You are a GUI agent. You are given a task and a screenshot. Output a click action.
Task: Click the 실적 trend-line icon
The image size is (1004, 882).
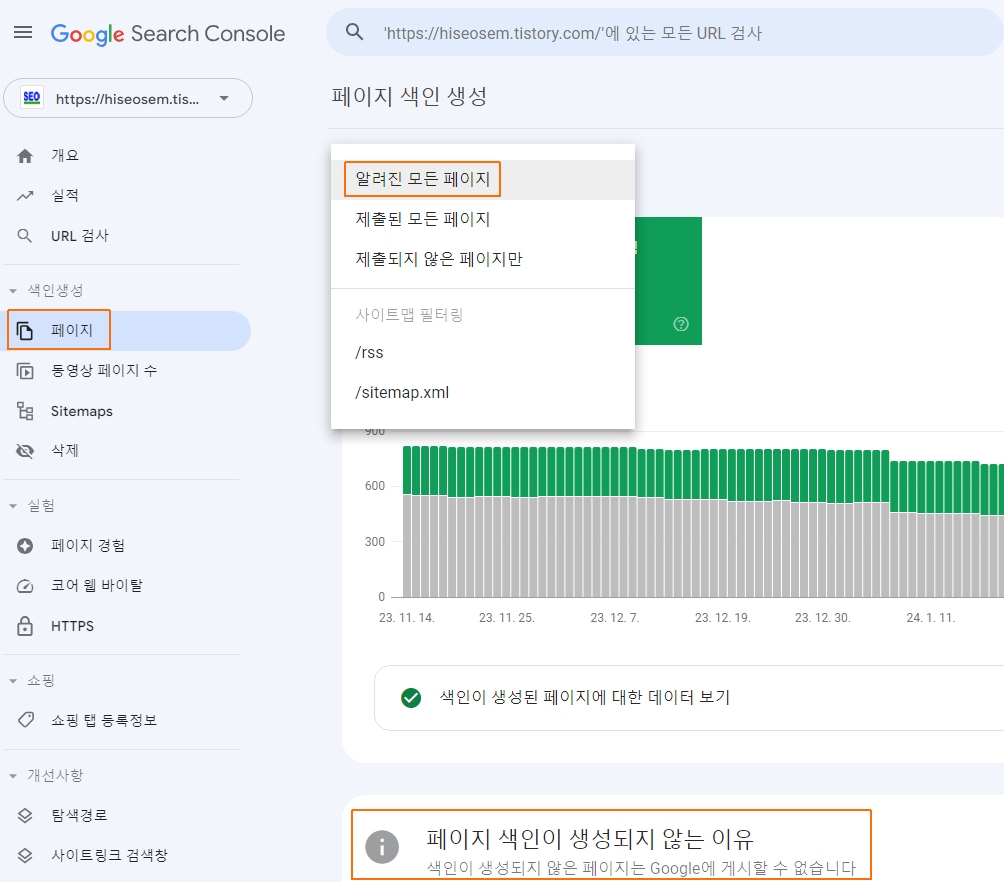(x=26, y=196)
